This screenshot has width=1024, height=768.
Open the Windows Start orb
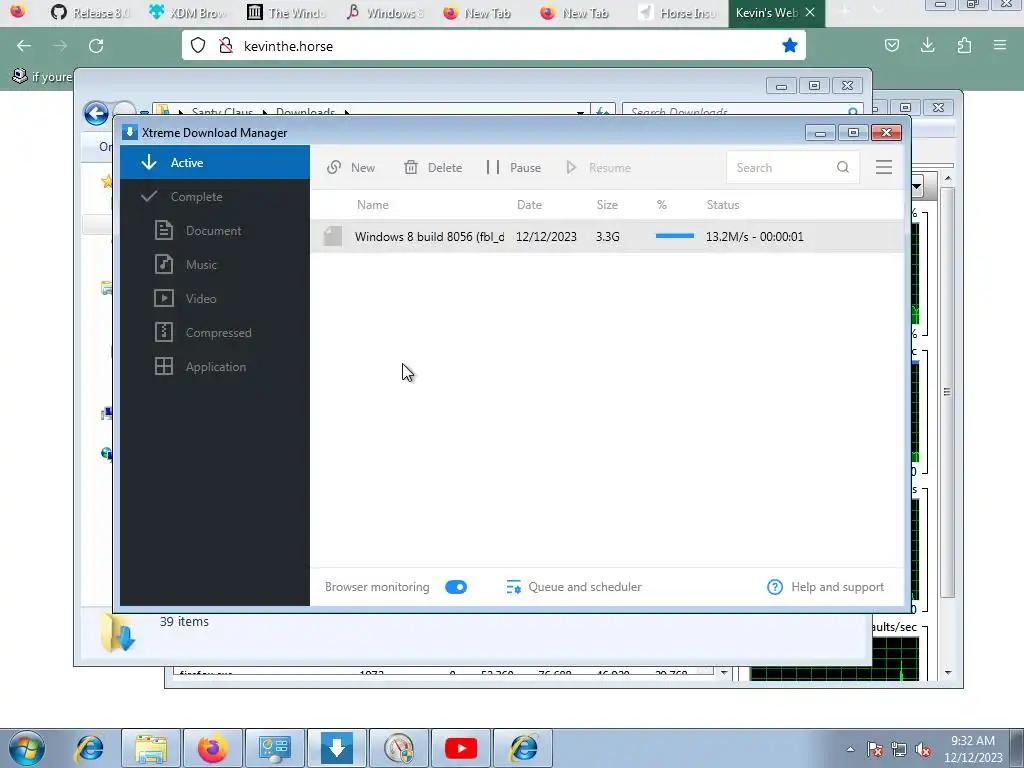27,748
